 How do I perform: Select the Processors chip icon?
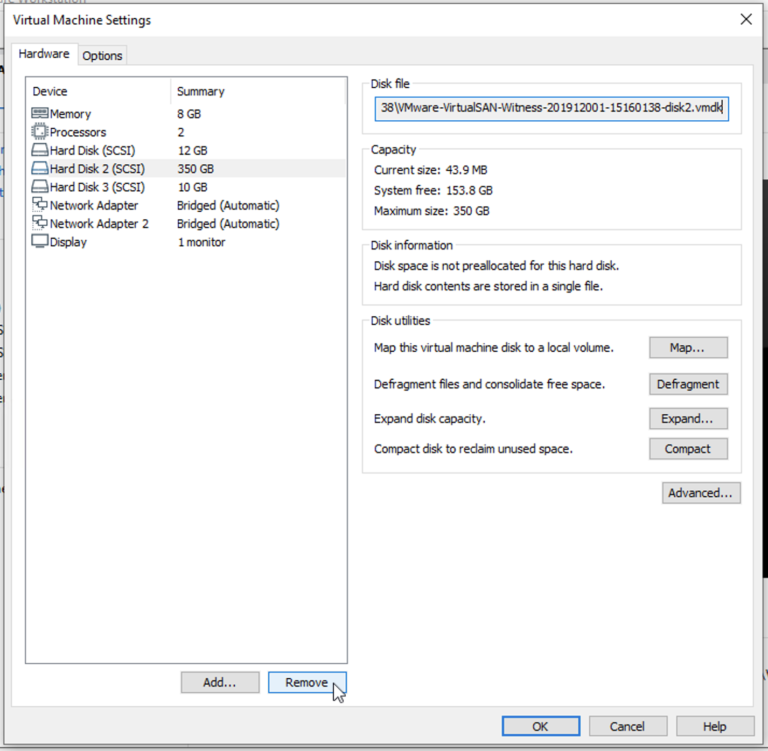40,132
